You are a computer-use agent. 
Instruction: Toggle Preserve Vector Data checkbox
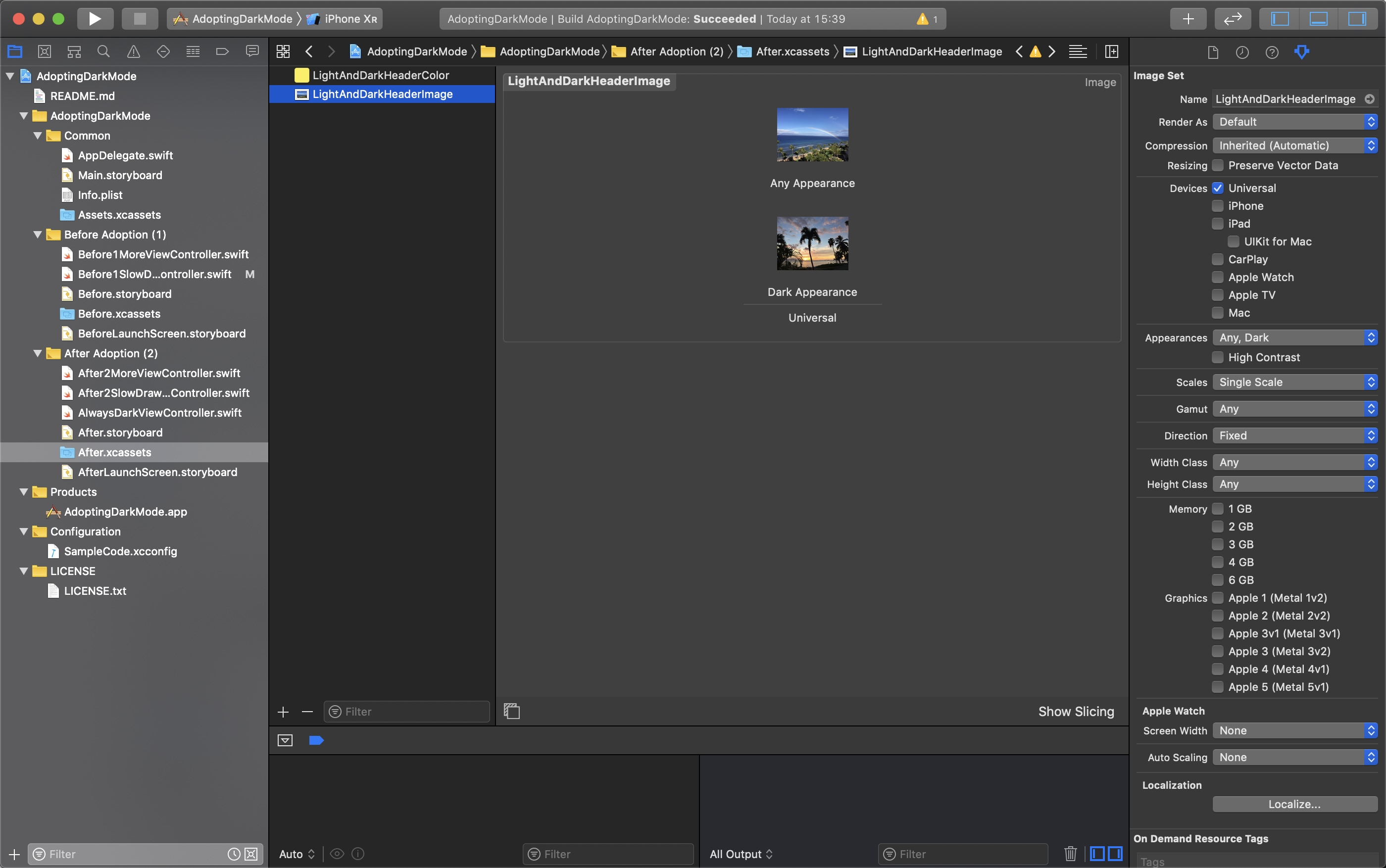click(1218, 165)
